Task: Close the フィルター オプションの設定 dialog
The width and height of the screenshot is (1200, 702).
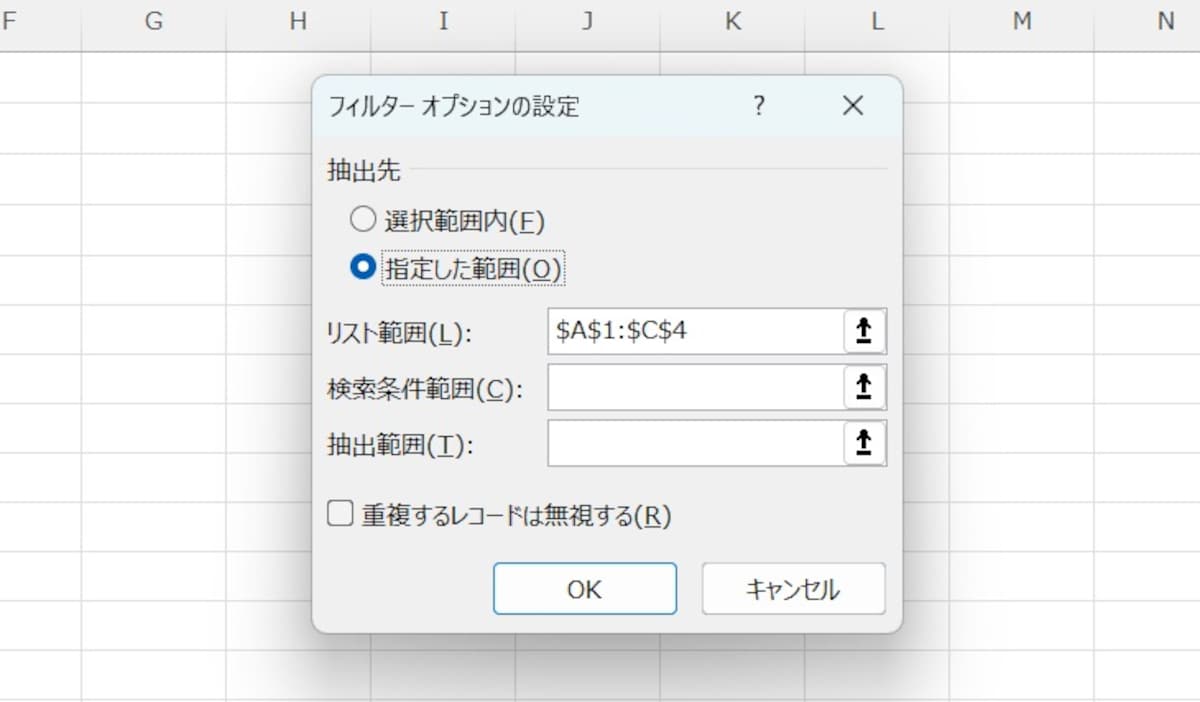Action: [x=852, y=106]
